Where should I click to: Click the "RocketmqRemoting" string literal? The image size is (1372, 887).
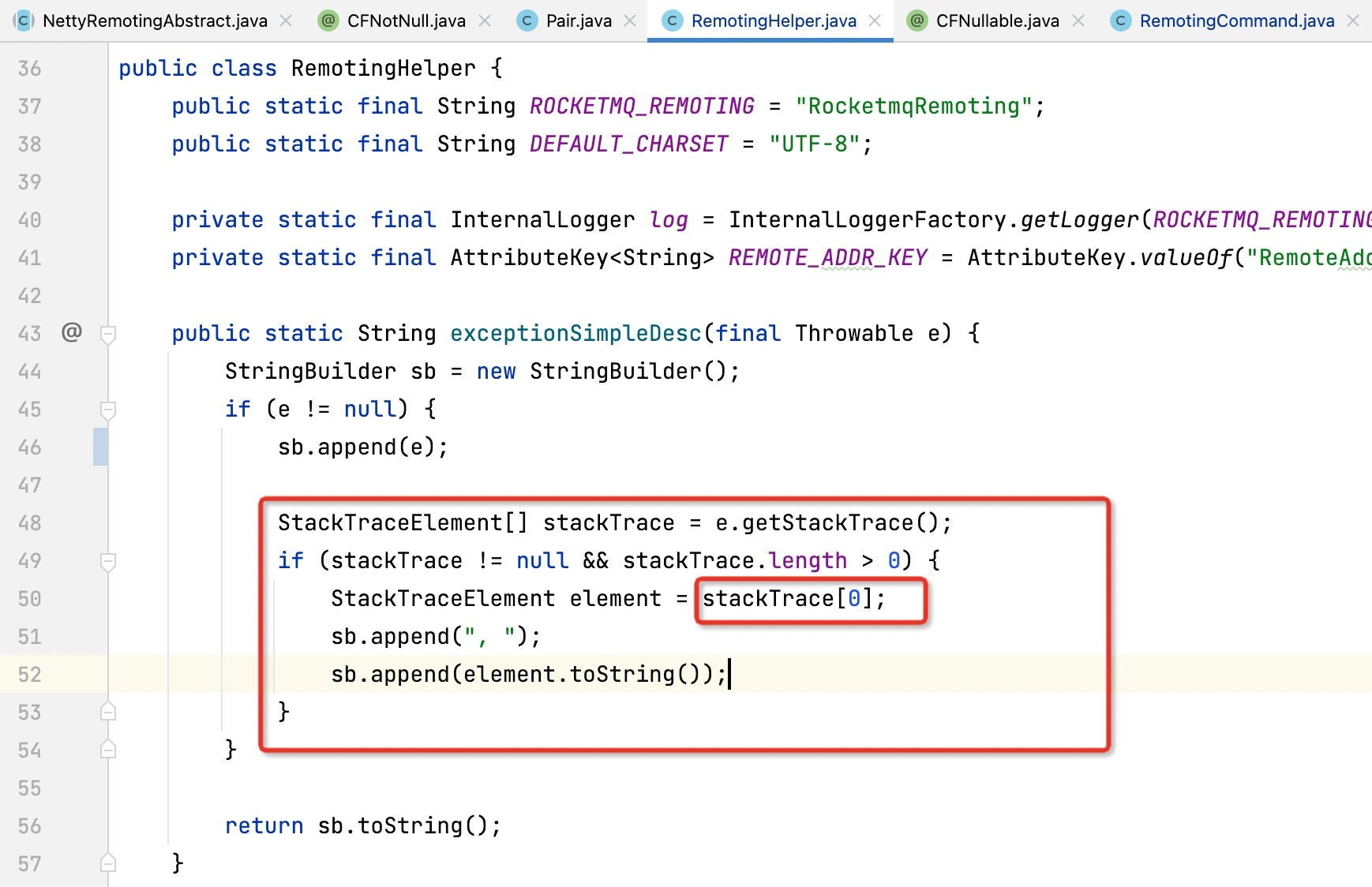[x=914, y=107]
